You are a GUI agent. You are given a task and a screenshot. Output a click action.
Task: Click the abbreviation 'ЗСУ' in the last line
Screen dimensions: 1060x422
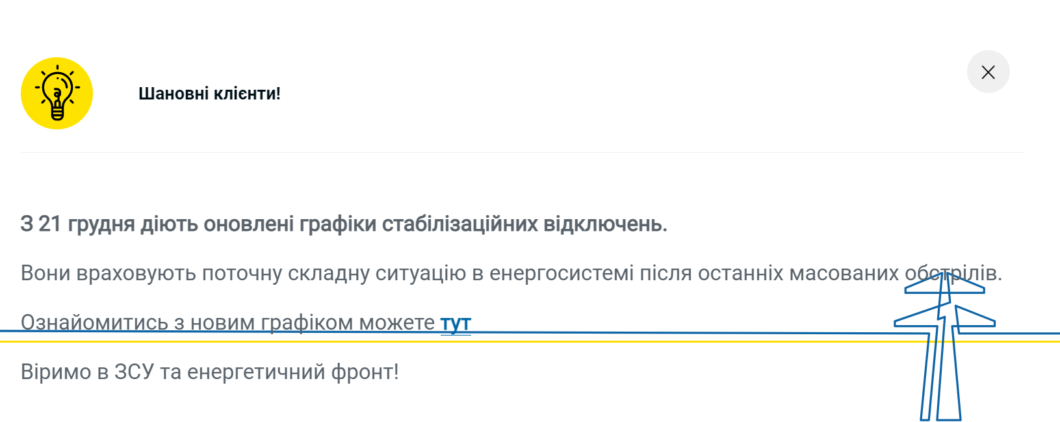click(135, 372)
